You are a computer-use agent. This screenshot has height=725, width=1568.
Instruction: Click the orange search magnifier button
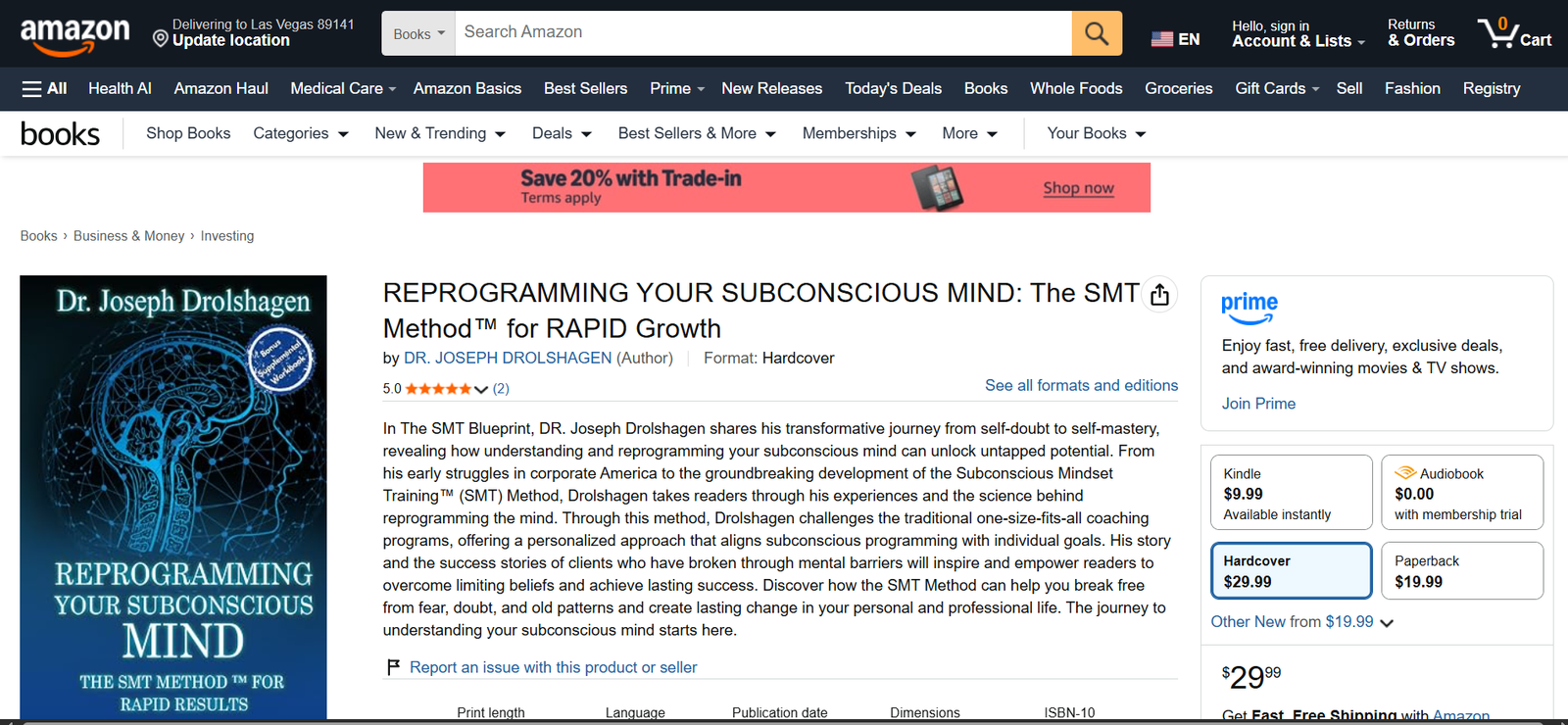pos(1097,33)
